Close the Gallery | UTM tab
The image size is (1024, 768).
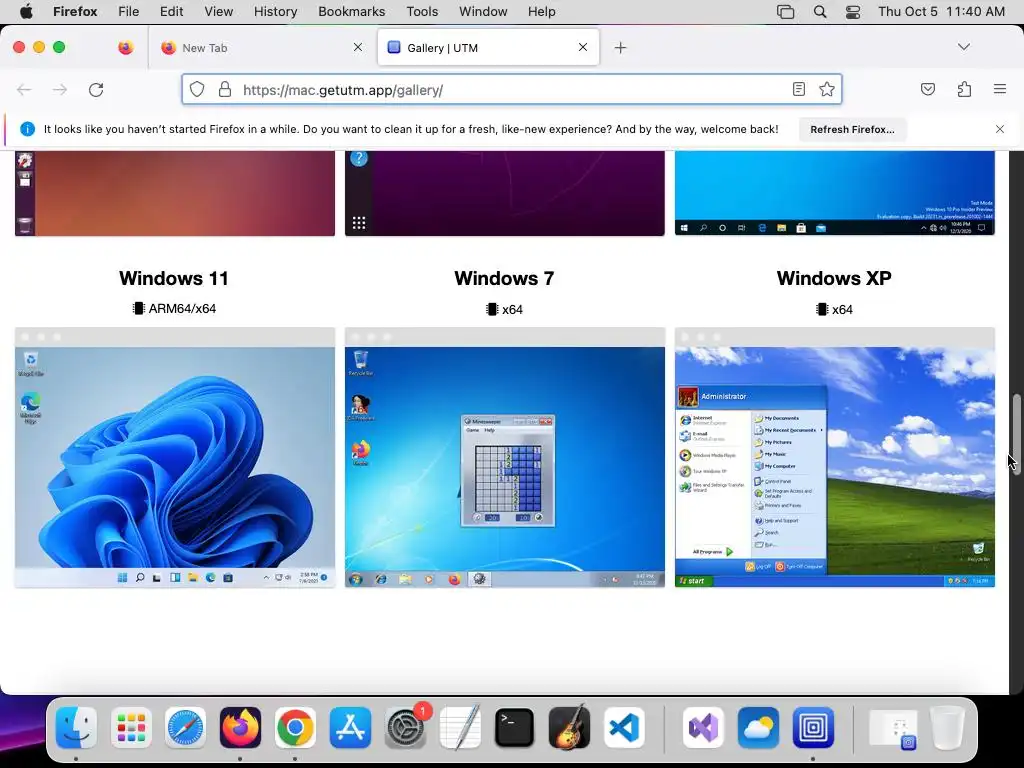[583, 47]
